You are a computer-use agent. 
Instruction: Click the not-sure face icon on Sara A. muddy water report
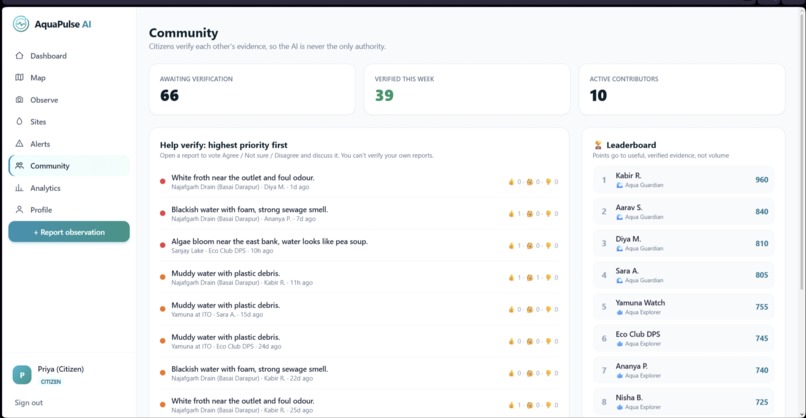pyautogui.click(x=530, y=309)
